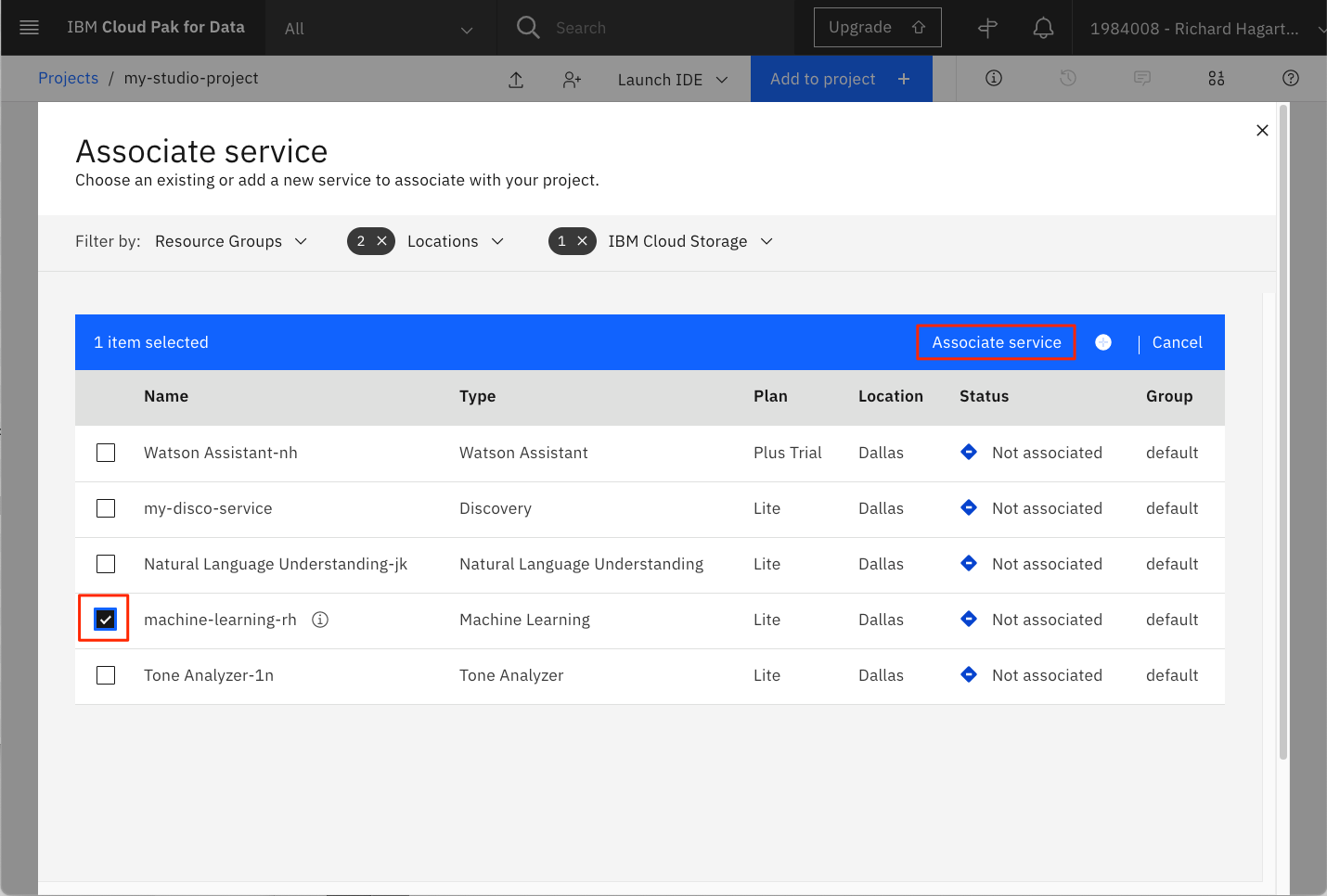Click the Discovery type cell

[496, 508]
